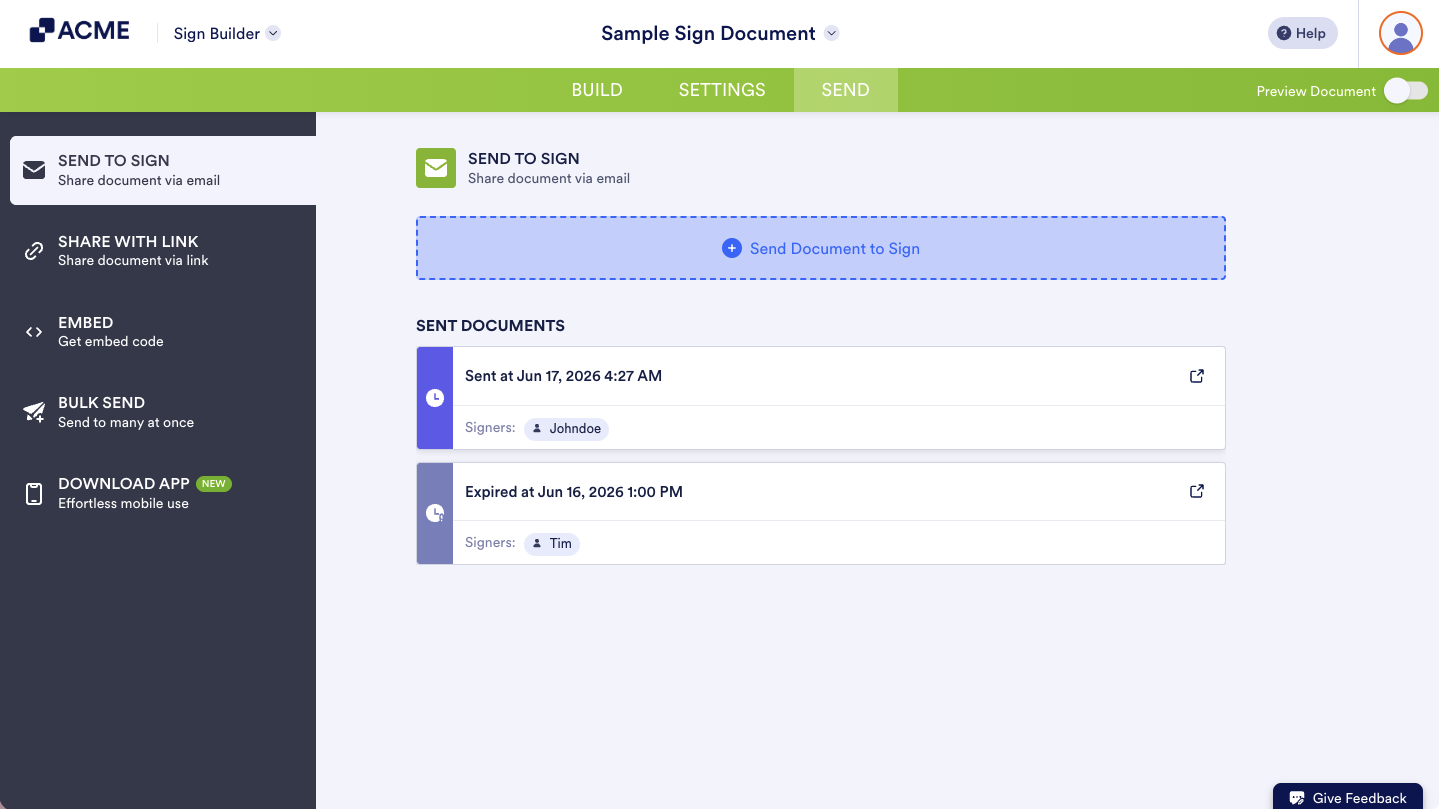
Task: Open the BULK SEND sidebar option
Action: click(163, 412)
